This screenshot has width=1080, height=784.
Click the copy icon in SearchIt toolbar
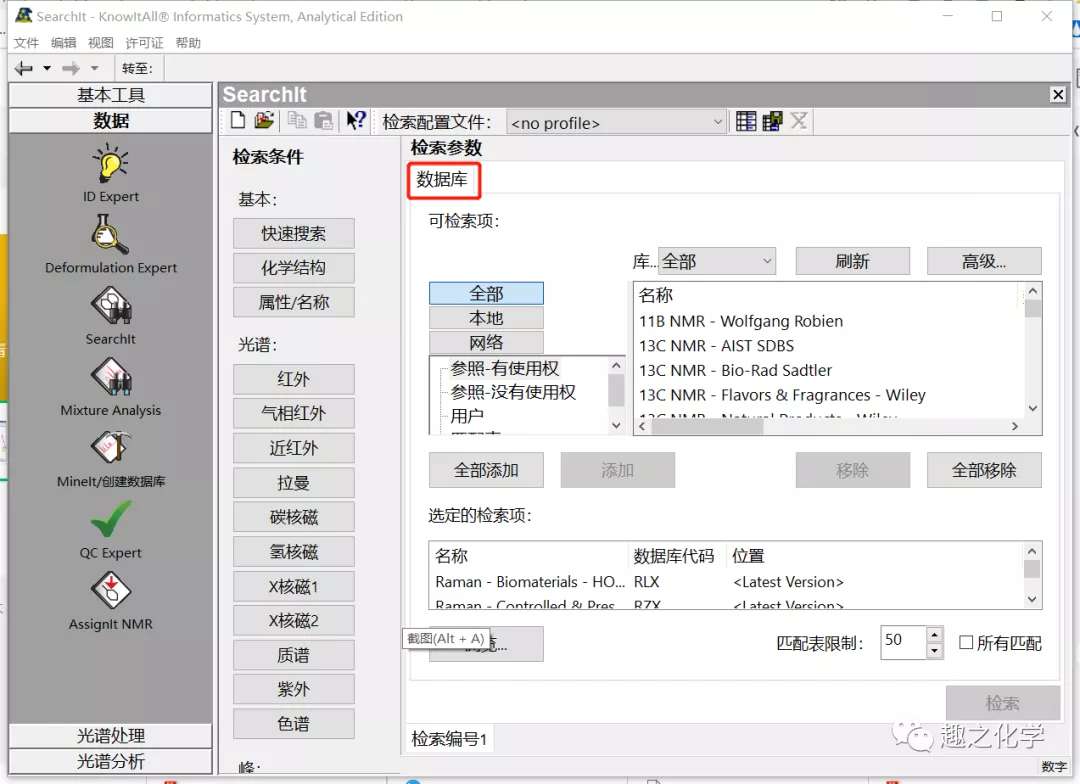coord(297,121)
